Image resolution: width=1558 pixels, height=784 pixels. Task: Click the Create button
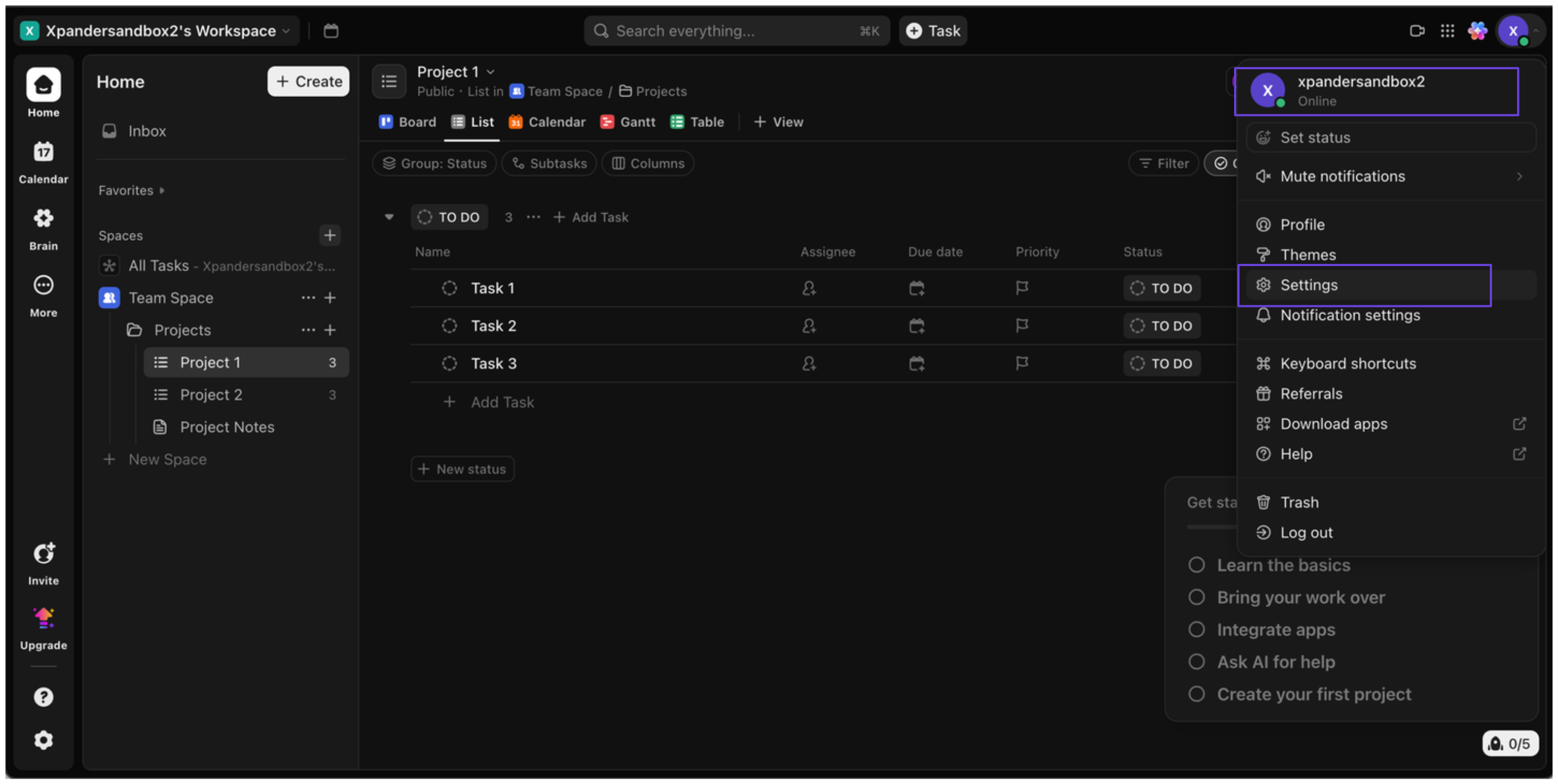(x=309, y=82)
